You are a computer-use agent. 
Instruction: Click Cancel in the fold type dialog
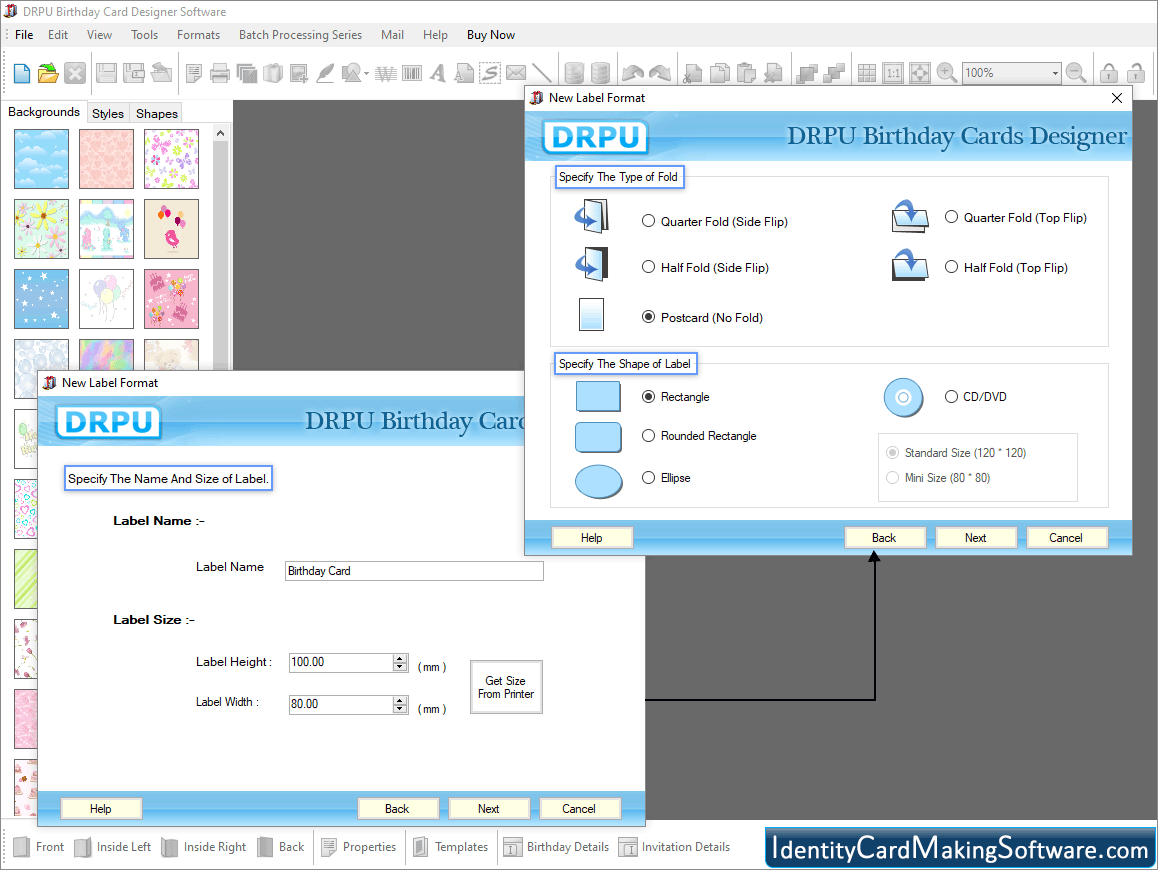pyautogui.click(x=1066, y=538)
